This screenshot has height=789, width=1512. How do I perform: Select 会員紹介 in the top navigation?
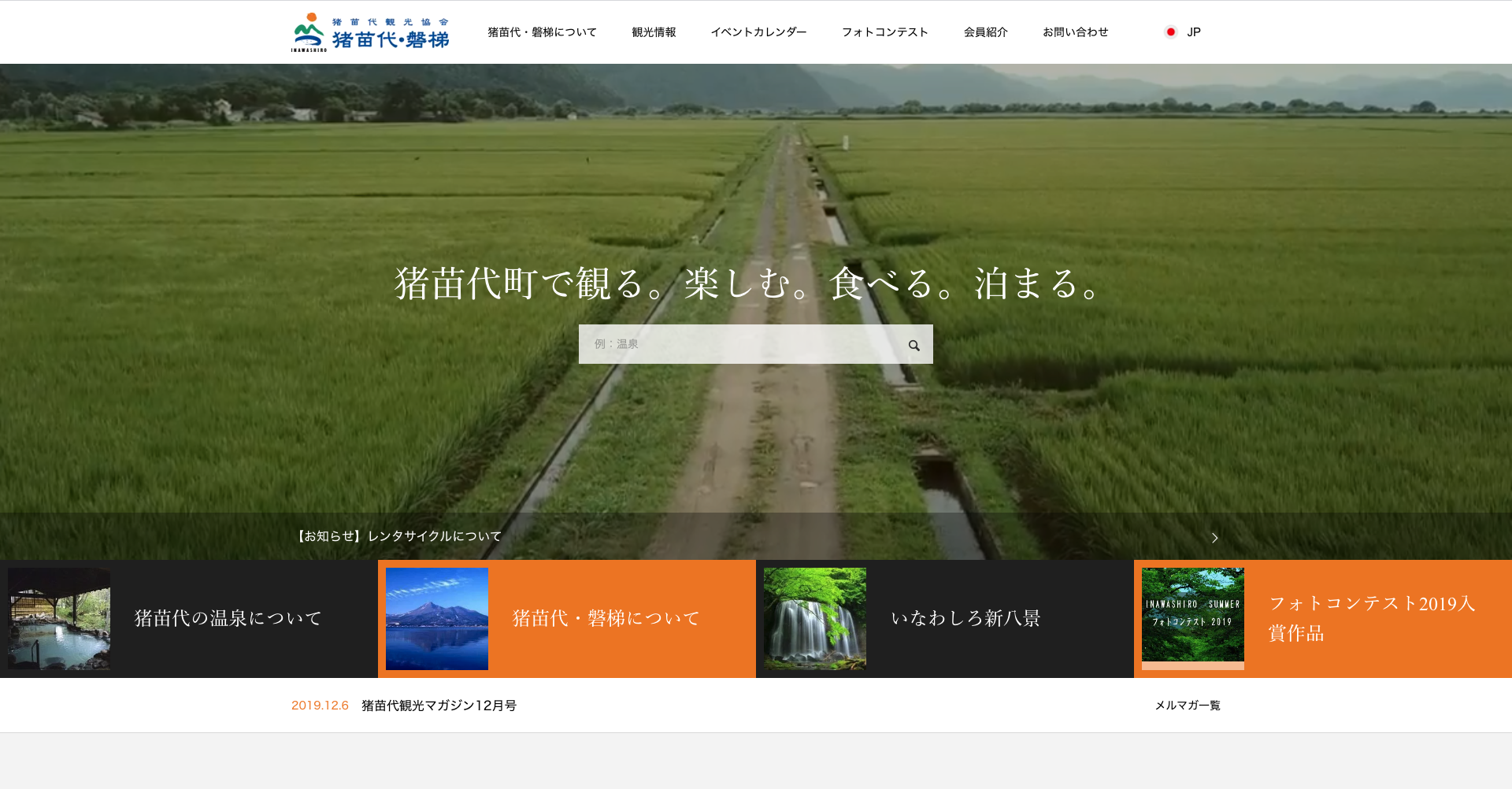click(985, 32)
